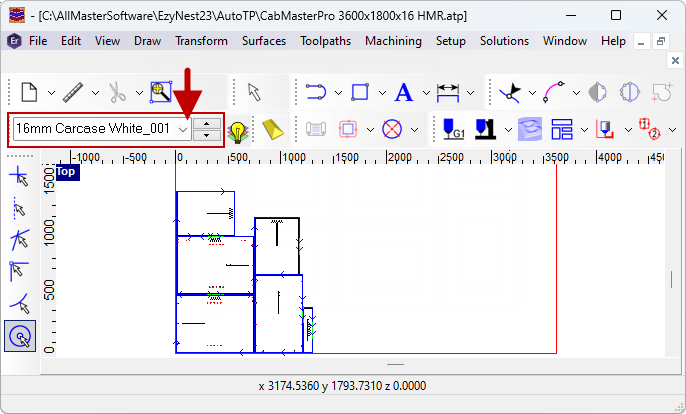Image resolution: width=686 pixels, height=414 pixels.
Task: Choose the Text tool letter A
Action: click(404, 93)
